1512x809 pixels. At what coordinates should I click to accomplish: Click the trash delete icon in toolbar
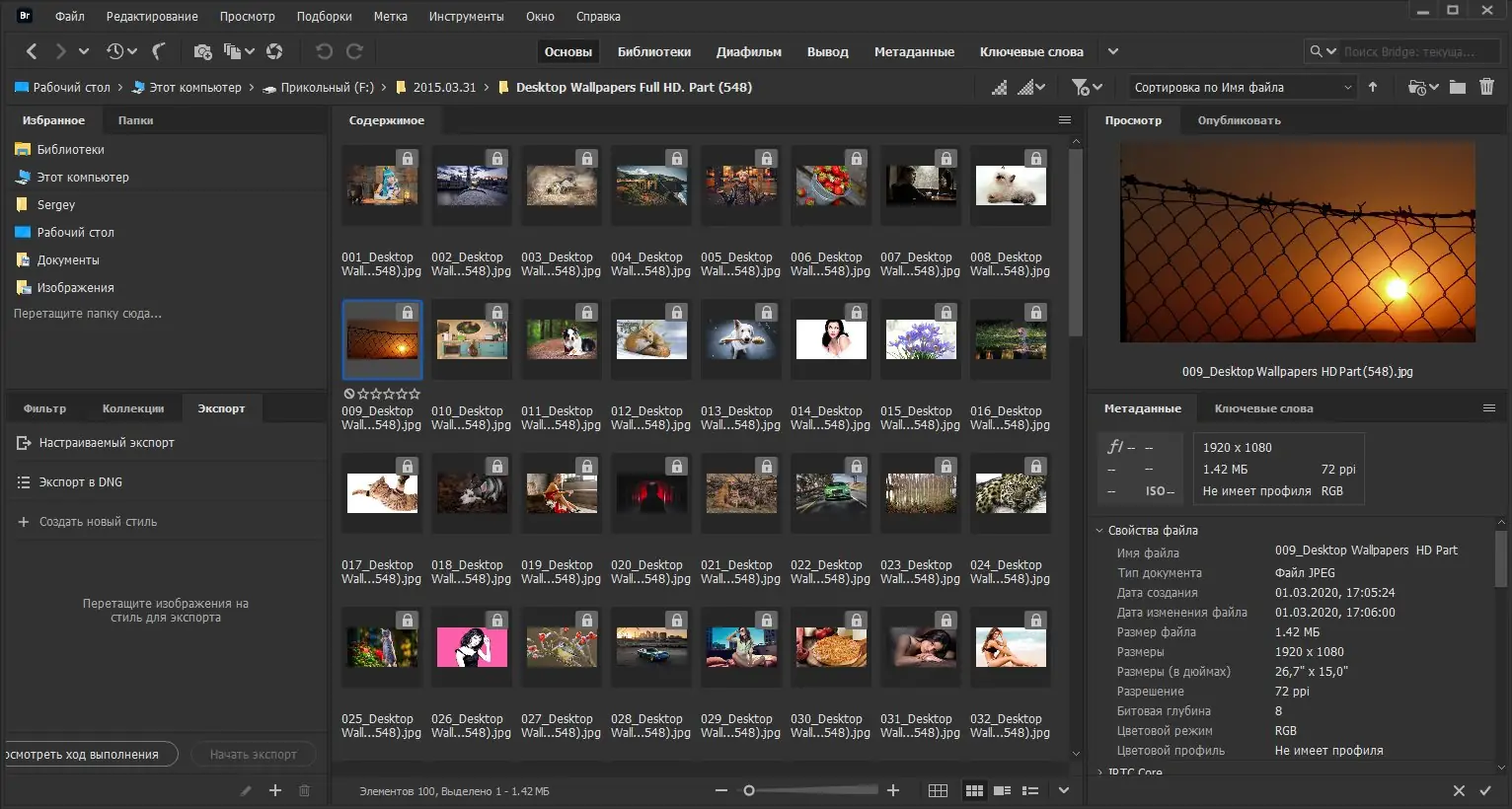point(1486,87)
